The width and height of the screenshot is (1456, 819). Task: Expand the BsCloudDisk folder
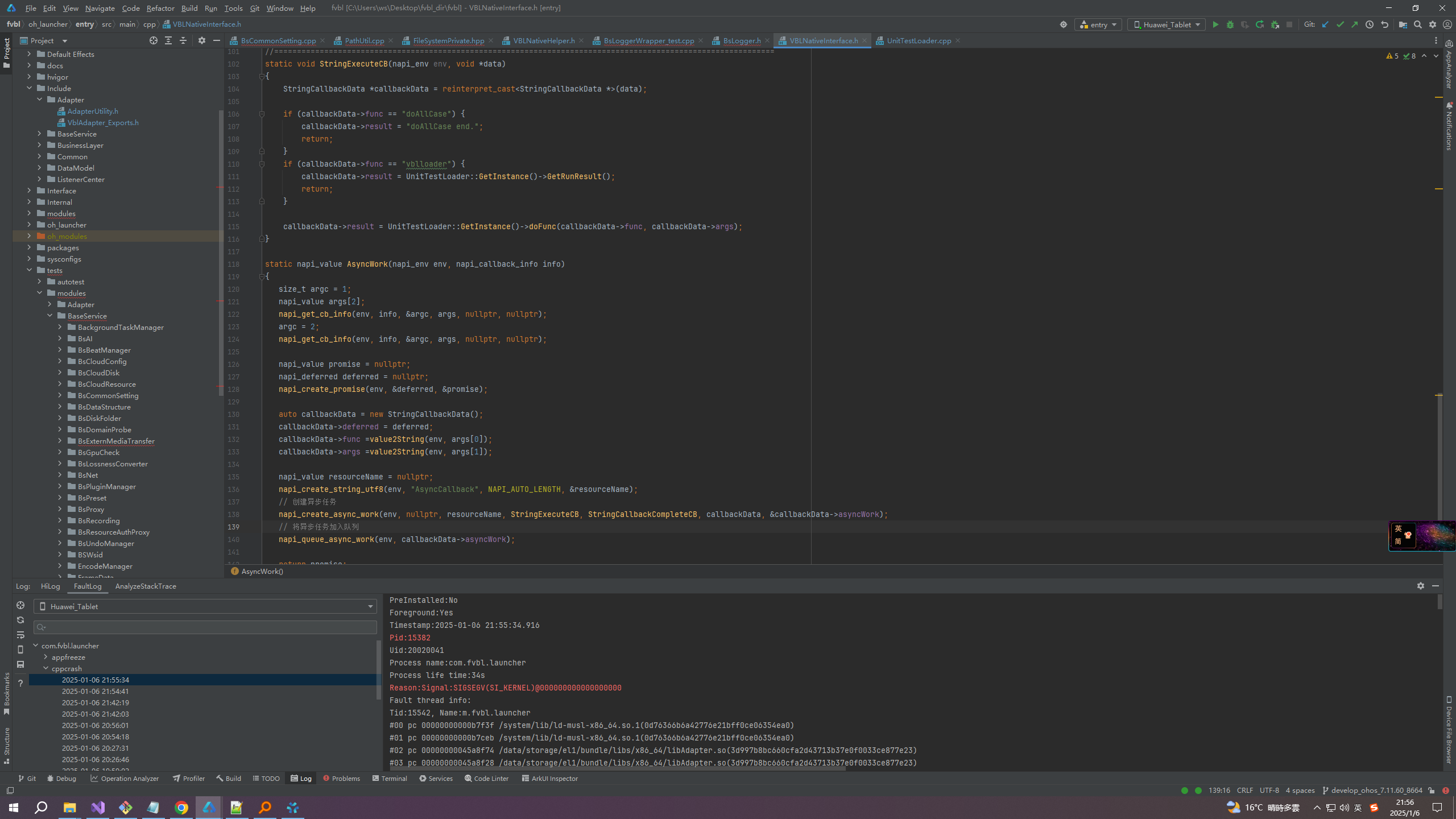pyautogui.click(x=60, y=373)
